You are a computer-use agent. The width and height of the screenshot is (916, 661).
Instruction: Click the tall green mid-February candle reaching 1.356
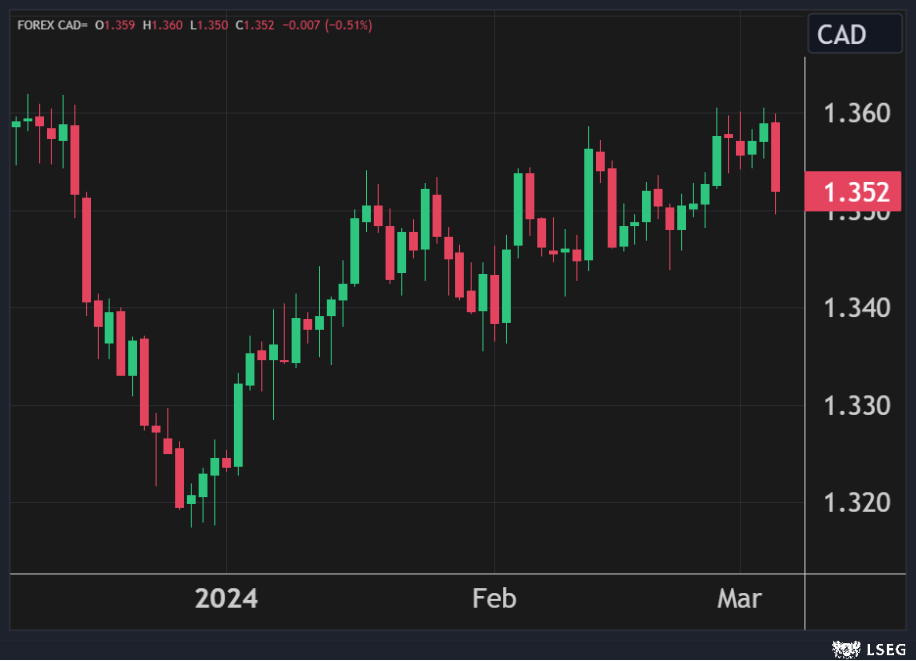coord(588,205)
